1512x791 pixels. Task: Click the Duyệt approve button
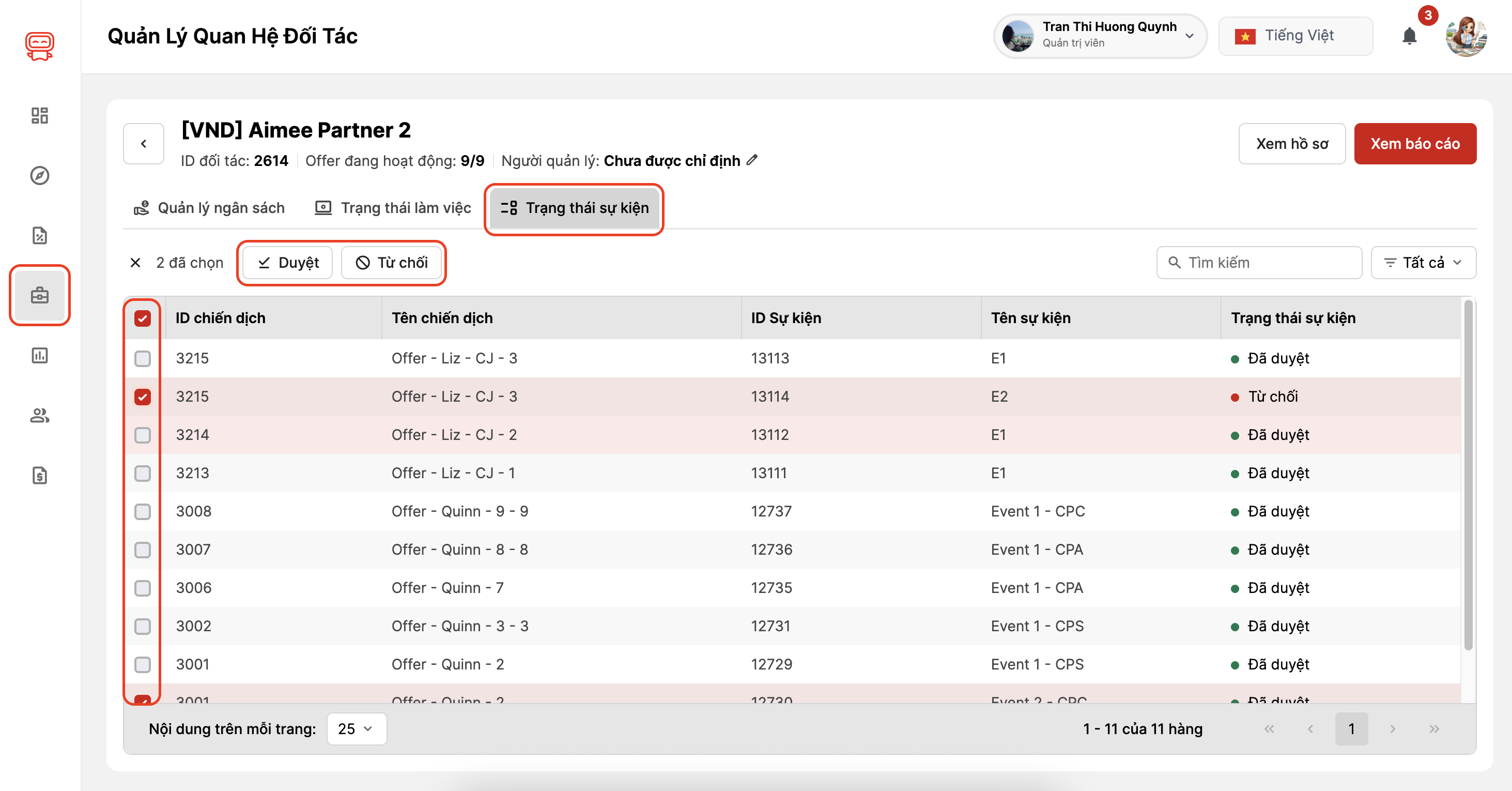coord(288,263)
